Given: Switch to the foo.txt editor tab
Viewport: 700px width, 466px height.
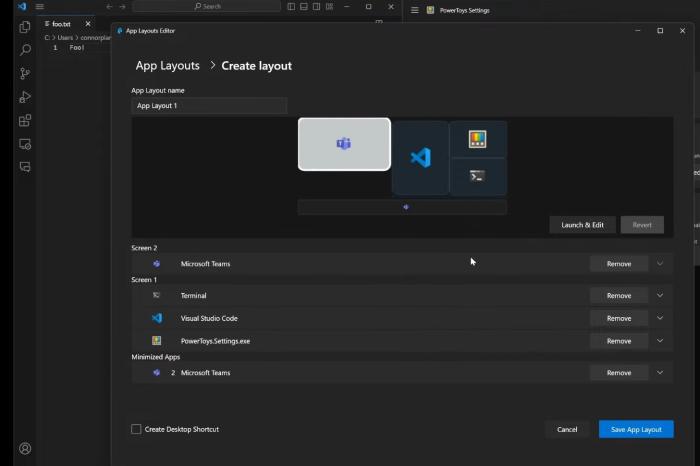Looking at the screenshot, I should coord(61,24).
